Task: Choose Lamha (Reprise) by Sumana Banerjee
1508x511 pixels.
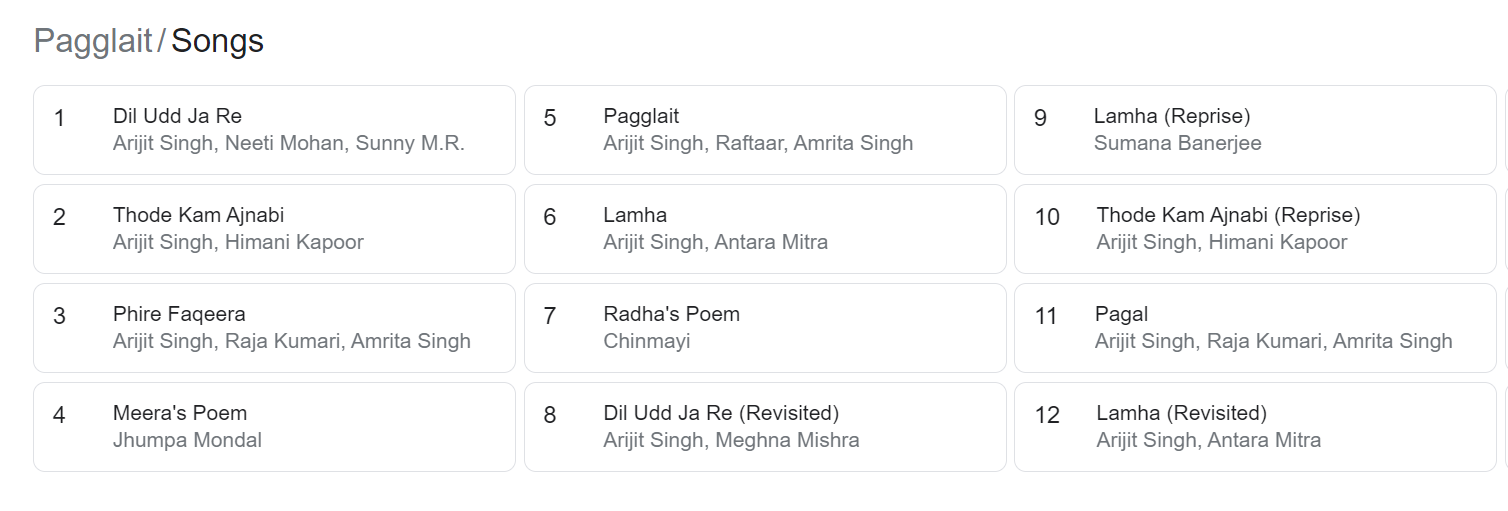Action: pos(1255,130)
